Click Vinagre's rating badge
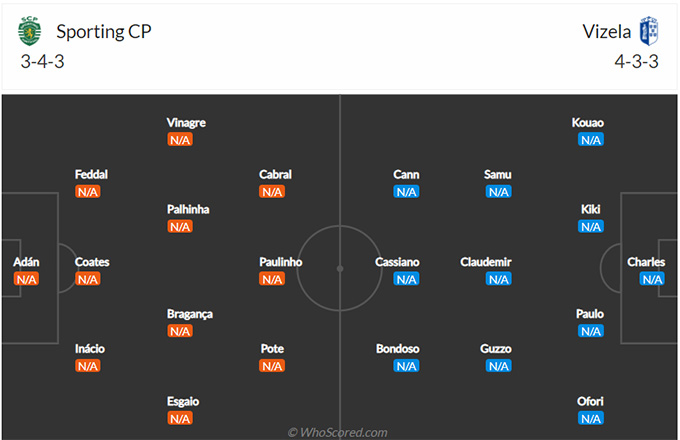This screenshot has width=680, height=440. click(180, 140)
